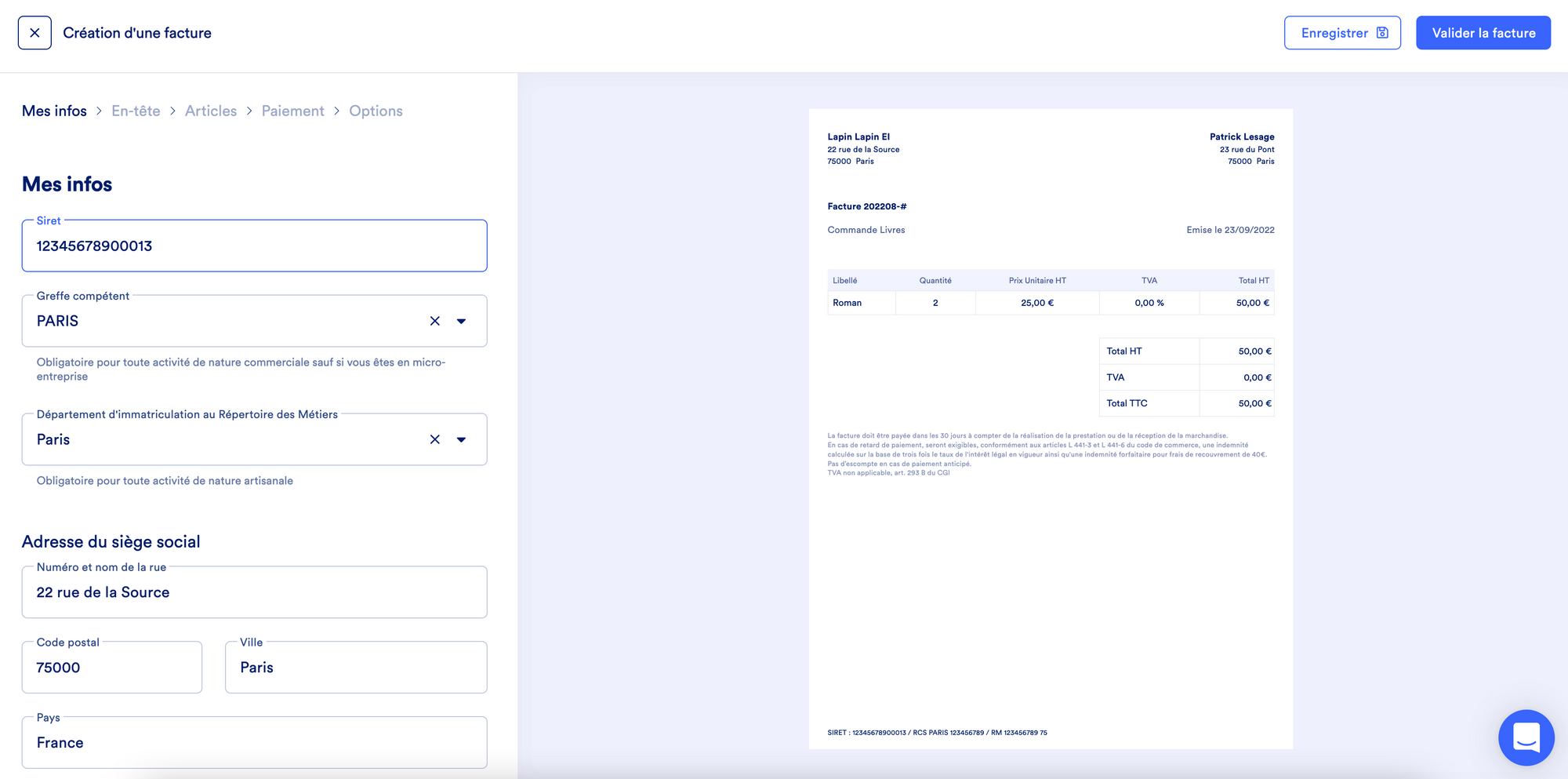Screen dimensions: 1568x779
Task: Open the Options step
Action: click(x=376, y=111)
